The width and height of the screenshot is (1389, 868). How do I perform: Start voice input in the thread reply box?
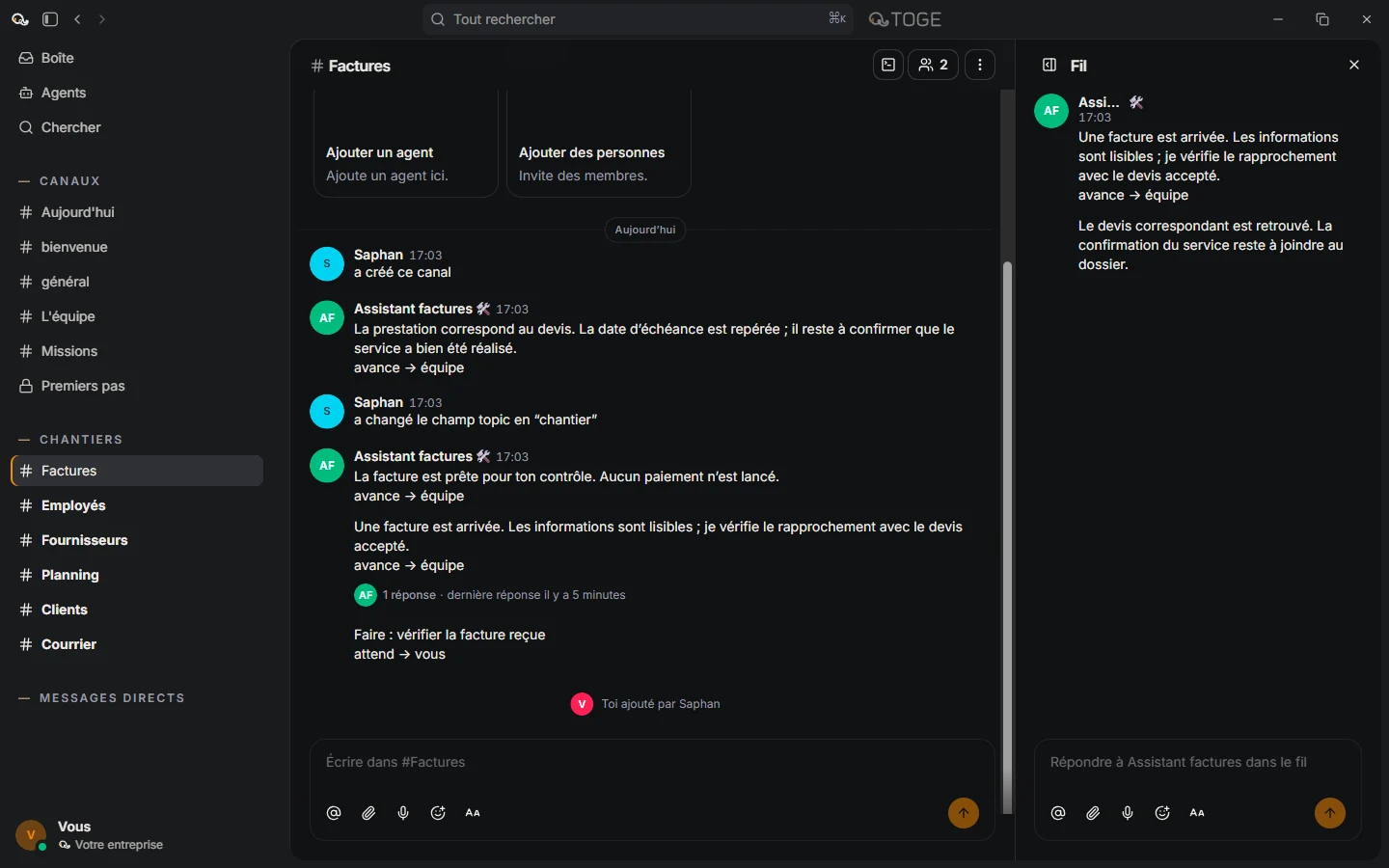pyautogui.click(x=1128, y=813)
